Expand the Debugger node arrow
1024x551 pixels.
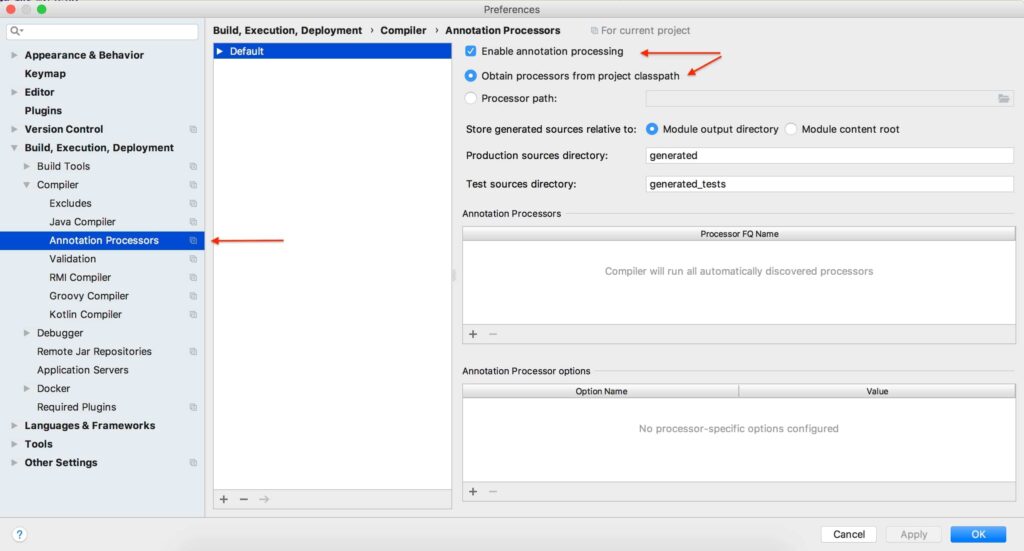[x=27, y=333]
